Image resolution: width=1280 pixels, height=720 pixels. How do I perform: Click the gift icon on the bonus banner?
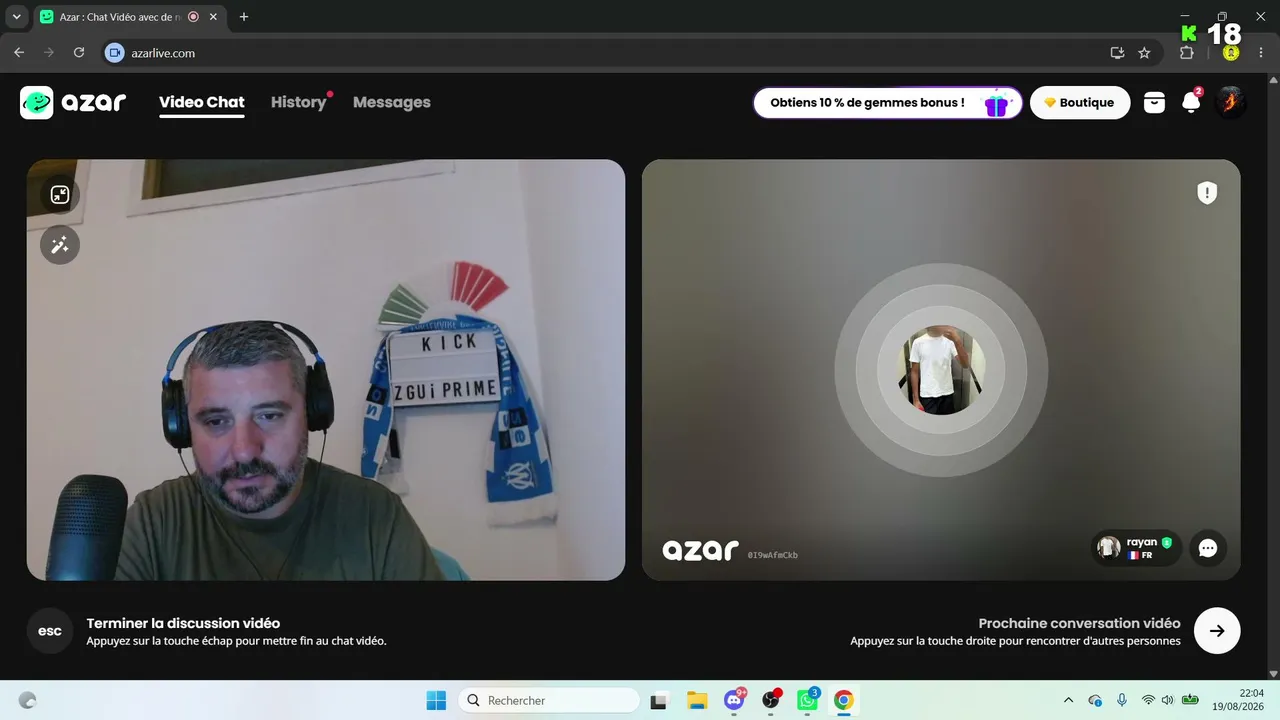click(996, 103)
